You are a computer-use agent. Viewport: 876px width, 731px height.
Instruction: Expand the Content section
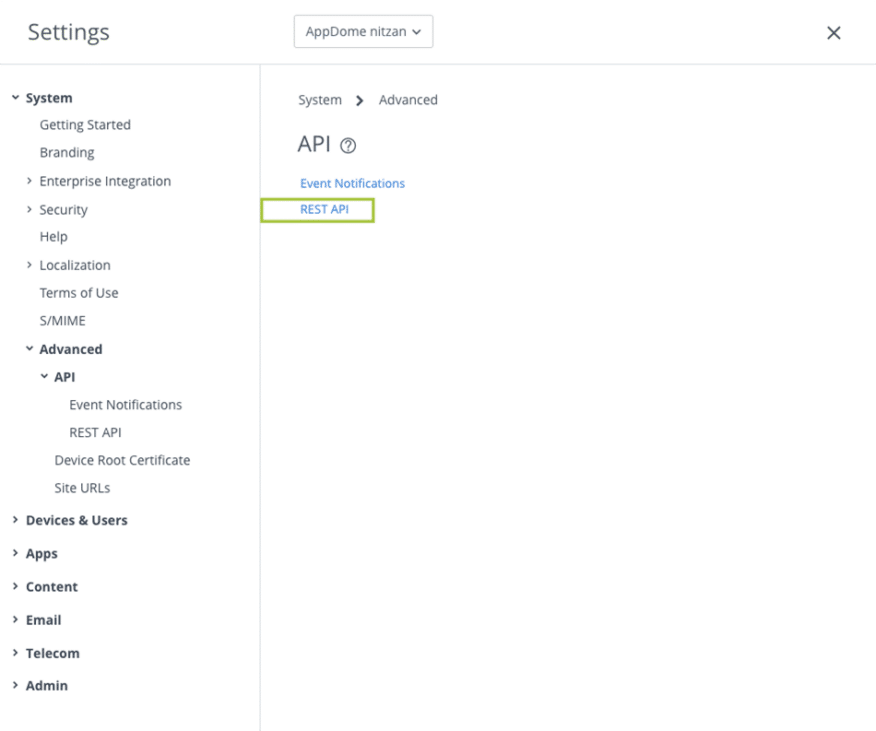(14, 586)
